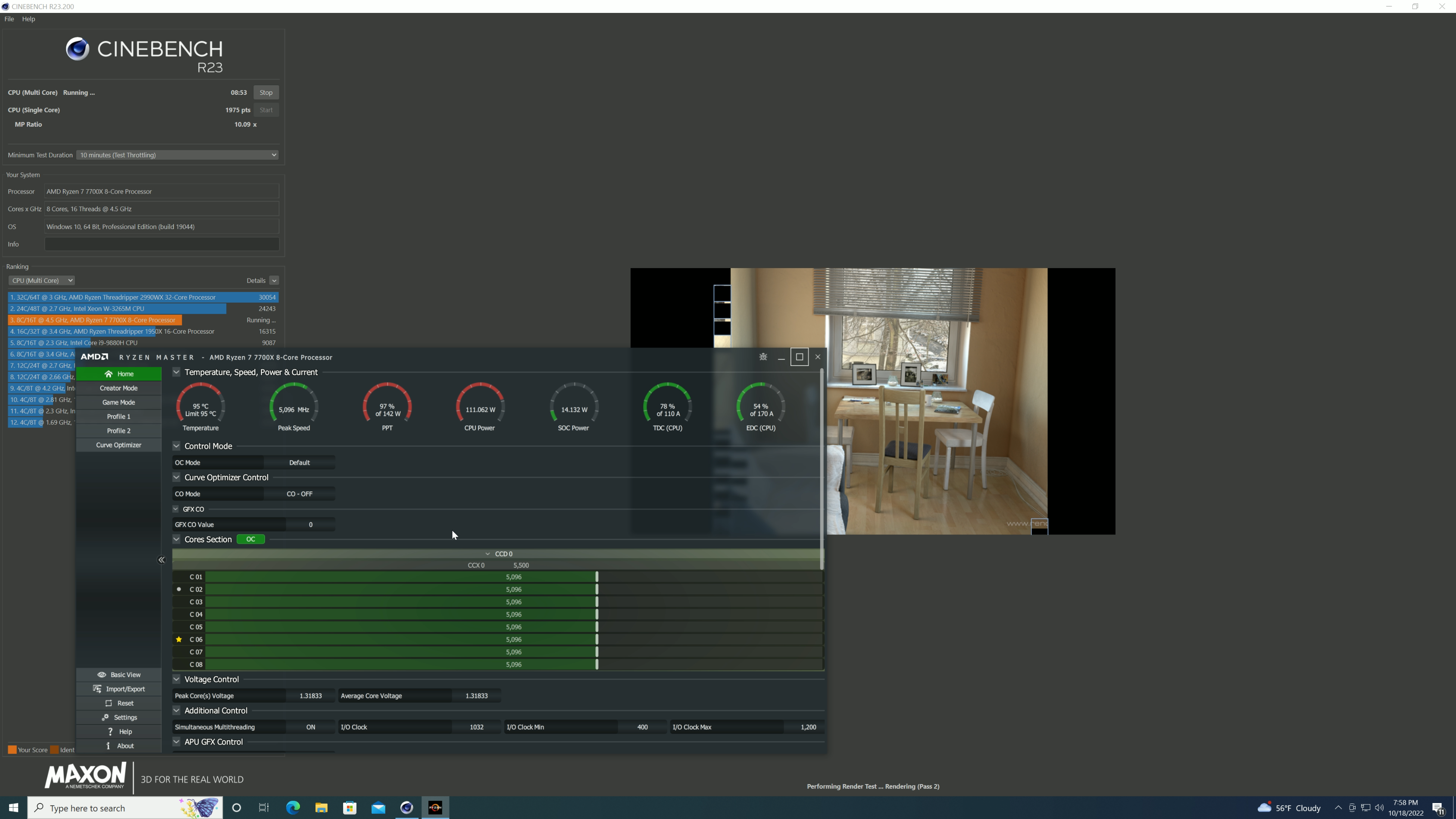Click the dot marker beside core C 02
The width and height of the screenshot is (1456, 819).
click(179, 589)
